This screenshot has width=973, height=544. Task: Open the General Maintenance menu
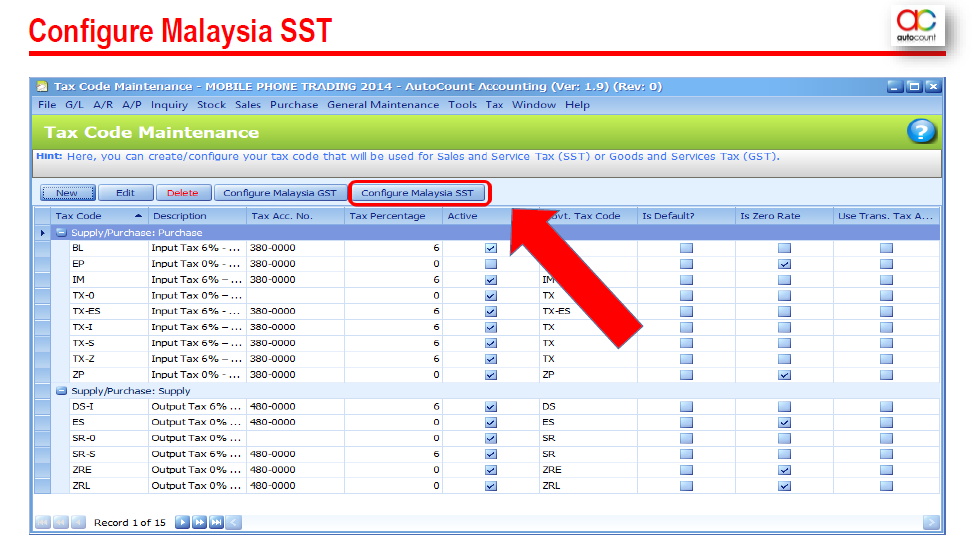pyautogui.click(x=383, y=105)
